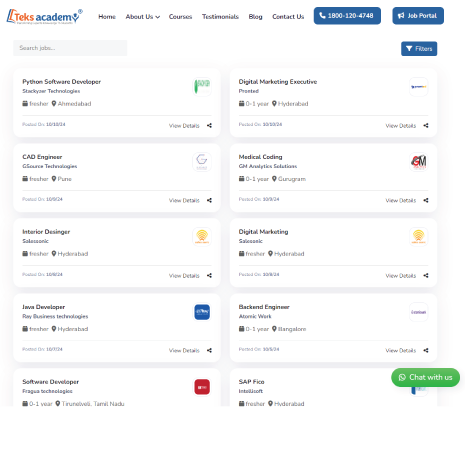Click into the Search jobs field
Screen dimensions: 465x450
(x=70, y=48)
